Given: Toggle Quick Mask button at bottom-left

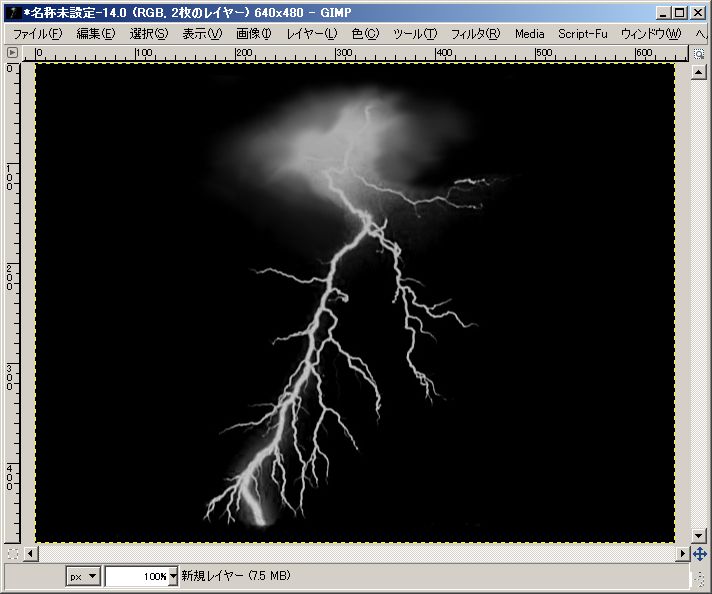Looking at the screenshot, I should click(x=13, y=554).
